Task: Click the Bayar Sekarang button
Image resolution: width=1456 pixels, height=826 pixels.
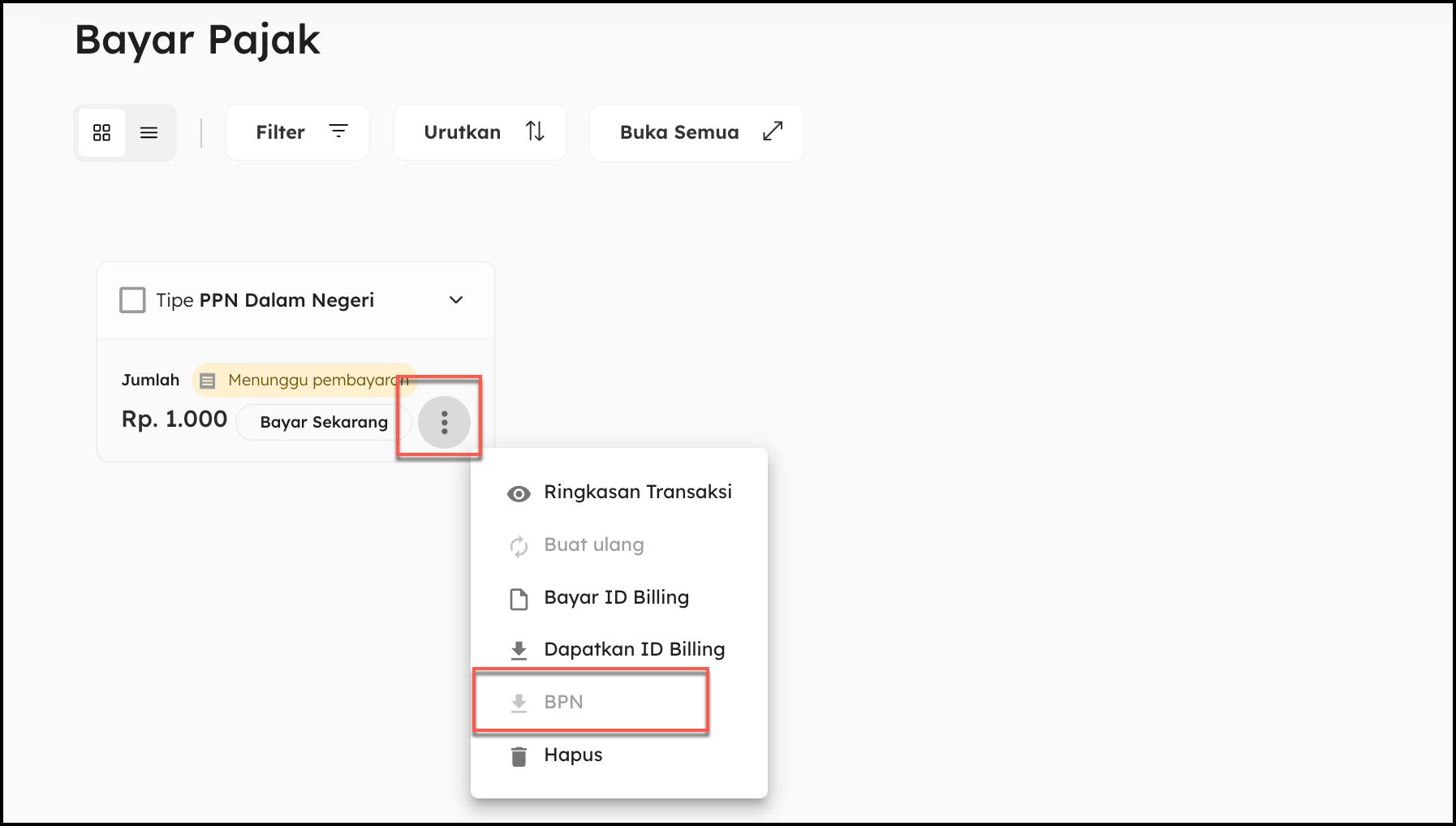Action: [324, 422]
